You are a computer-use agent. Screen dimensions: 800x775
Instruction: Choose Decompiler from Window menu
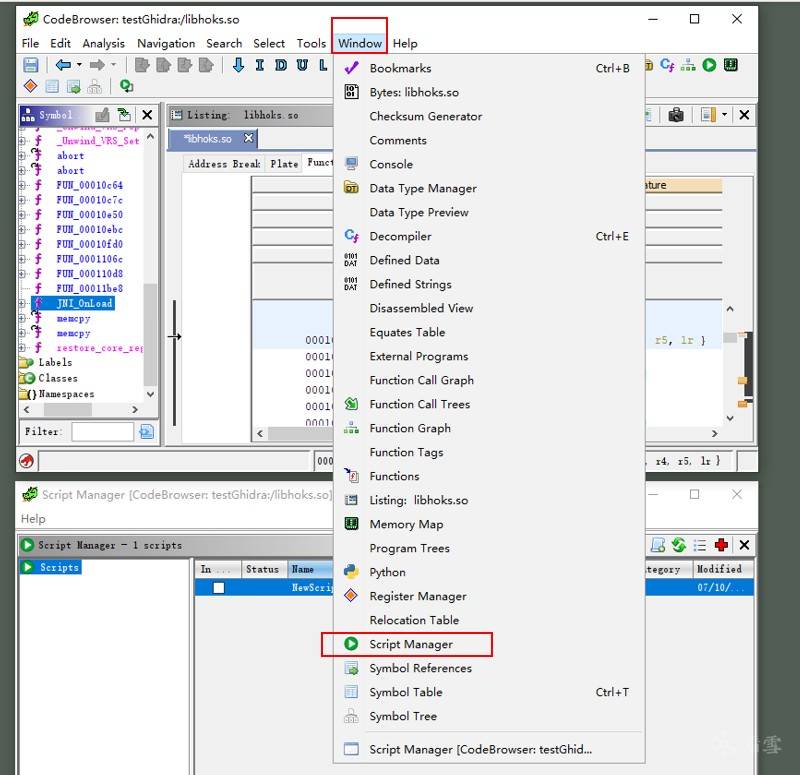(489, 236)
